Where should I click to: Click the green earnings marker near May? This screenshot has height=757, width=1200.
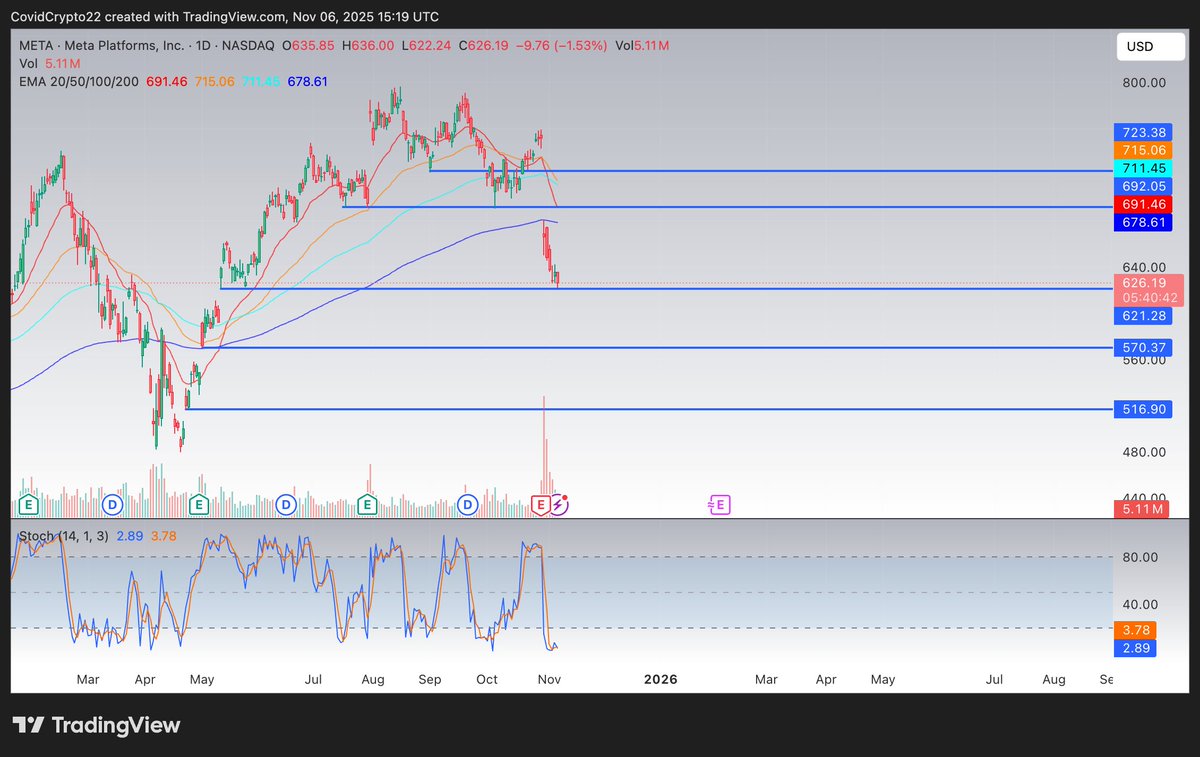coord(199,505)
